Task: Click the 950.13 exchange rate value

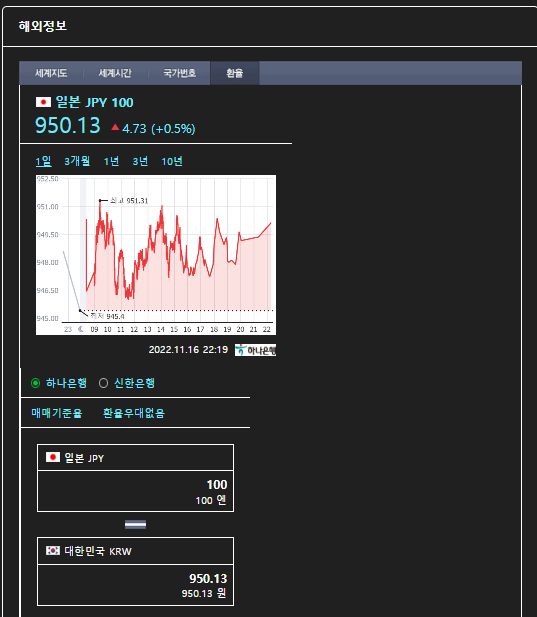Action: pos(68,126)
